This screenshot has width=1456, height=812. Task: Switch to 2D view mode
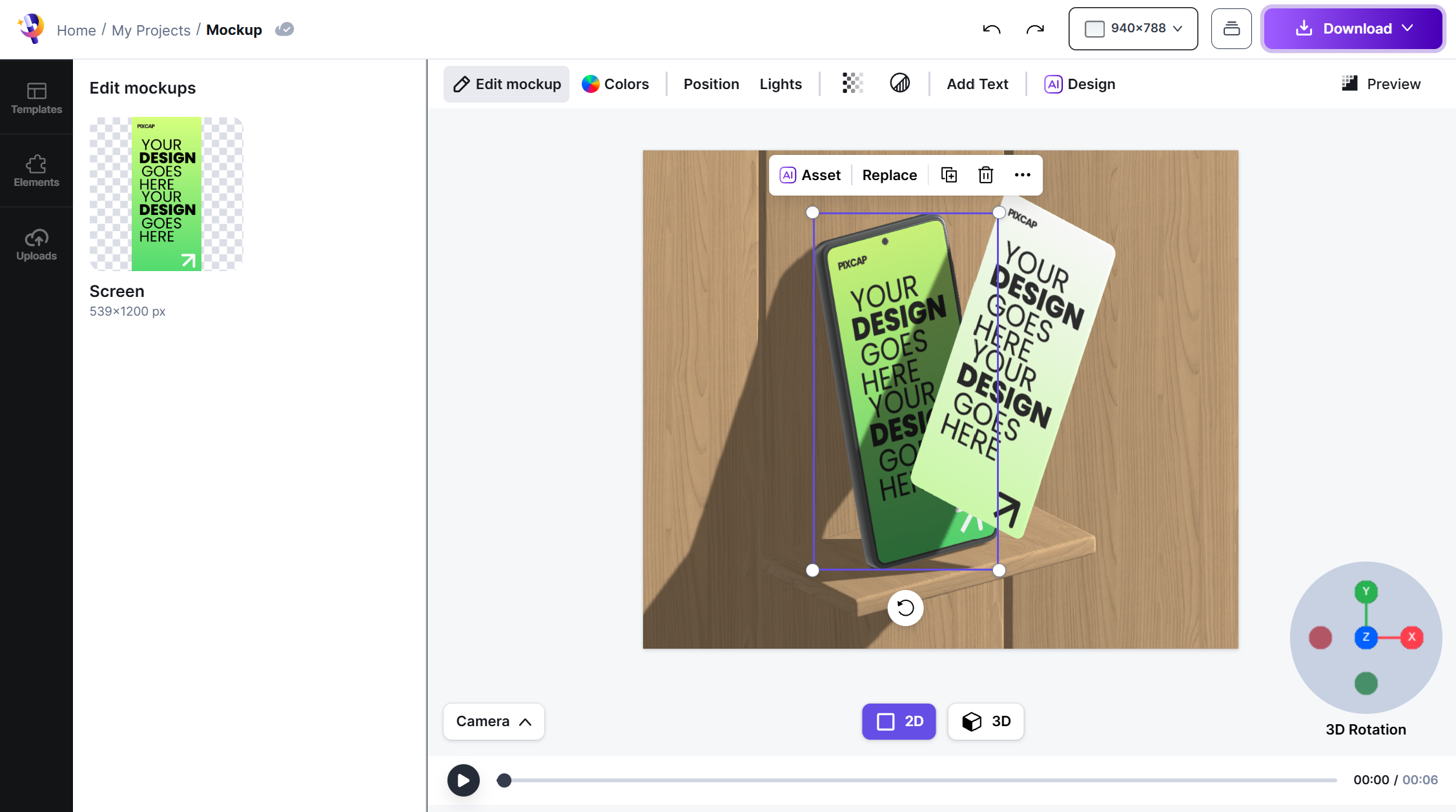[x=899, y=721]
